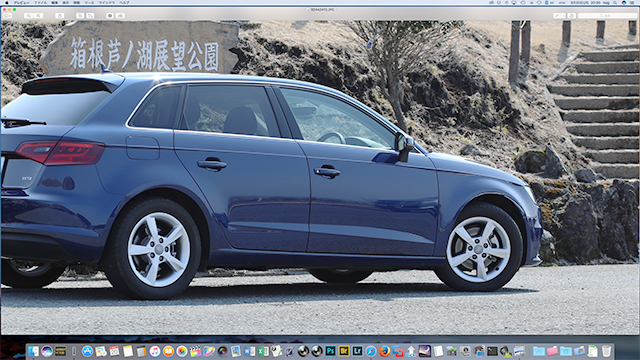Click the green full-screen window button
The height and width of the screenshot is (360, 640).
pyautogui.click(x=15, y=9)
